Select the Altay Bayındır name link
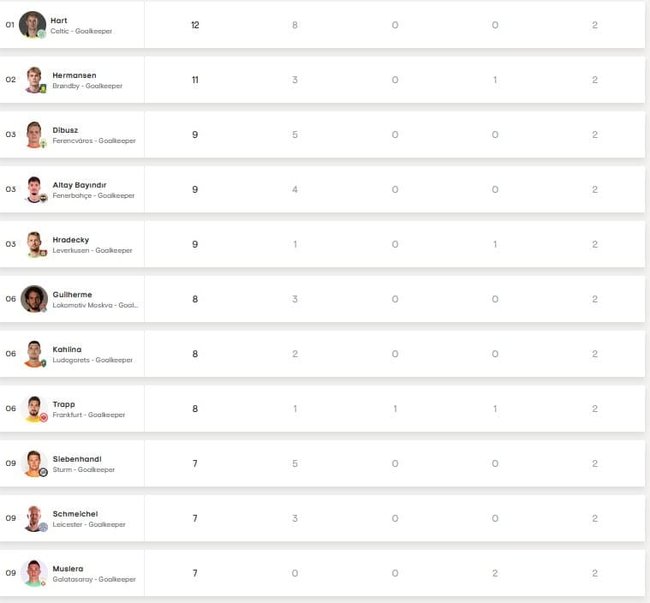The height and width of the screenshot is (603, 650). pyautogui.click(x=79, y=185)
